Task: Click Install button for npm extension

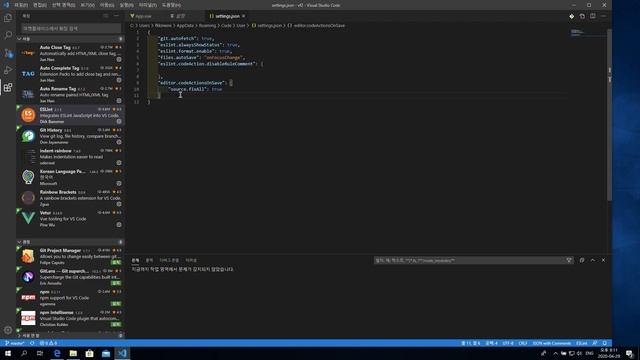Action: [x=116, y=304]
